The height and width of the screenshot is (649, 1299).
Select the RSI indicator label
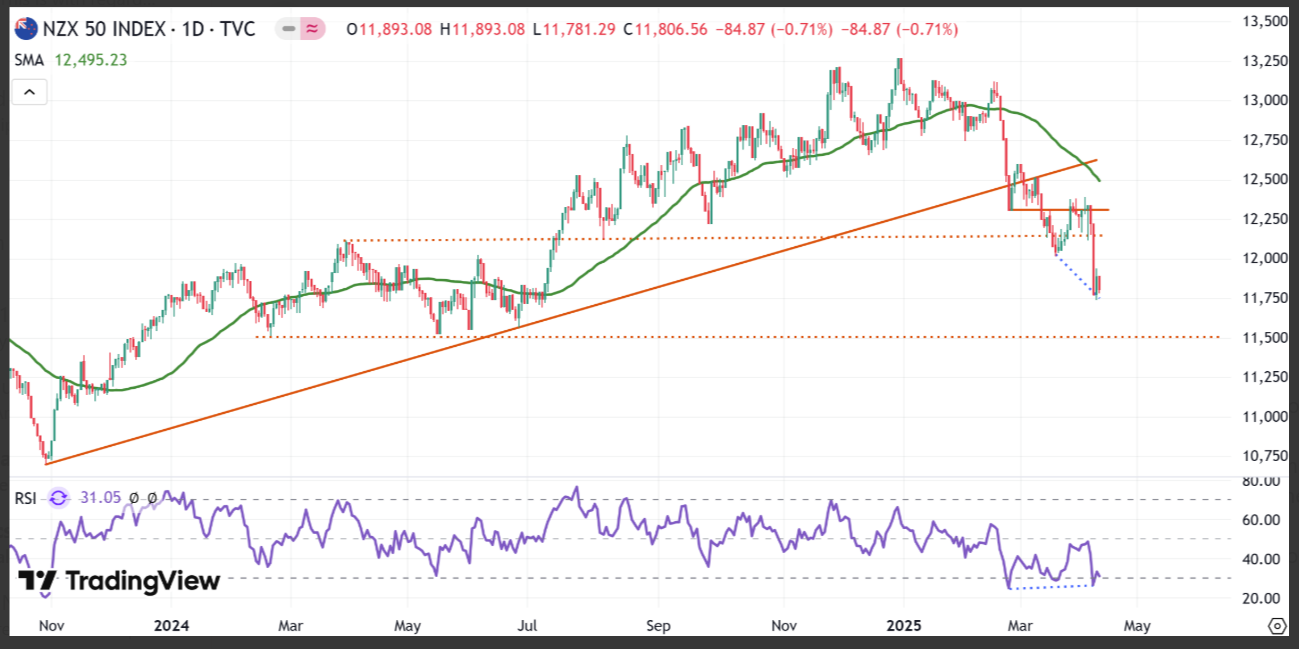[x=25, y=497]
